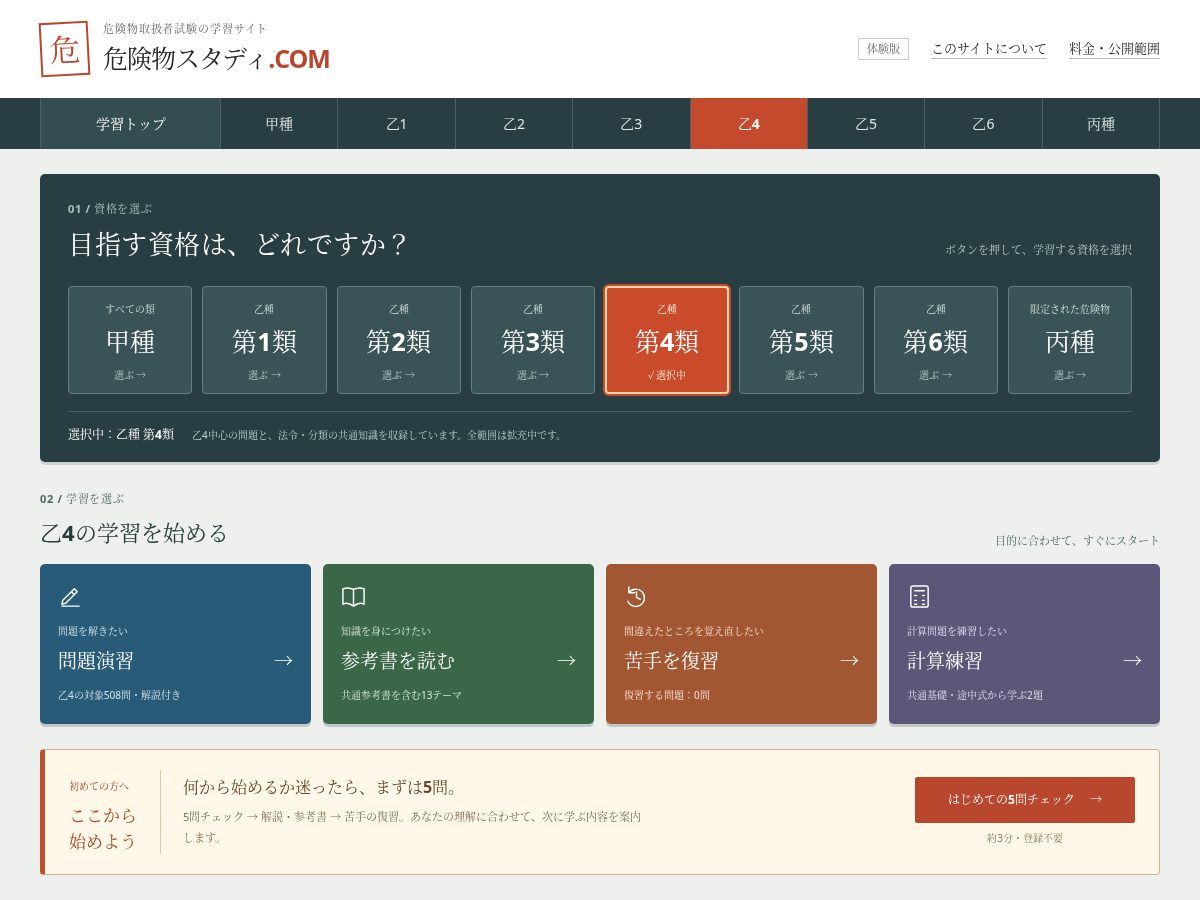Viewport: 1200px width, 900px height.
Task: Click the open book icon on 参考書を読む card
Action: point(353,597)
